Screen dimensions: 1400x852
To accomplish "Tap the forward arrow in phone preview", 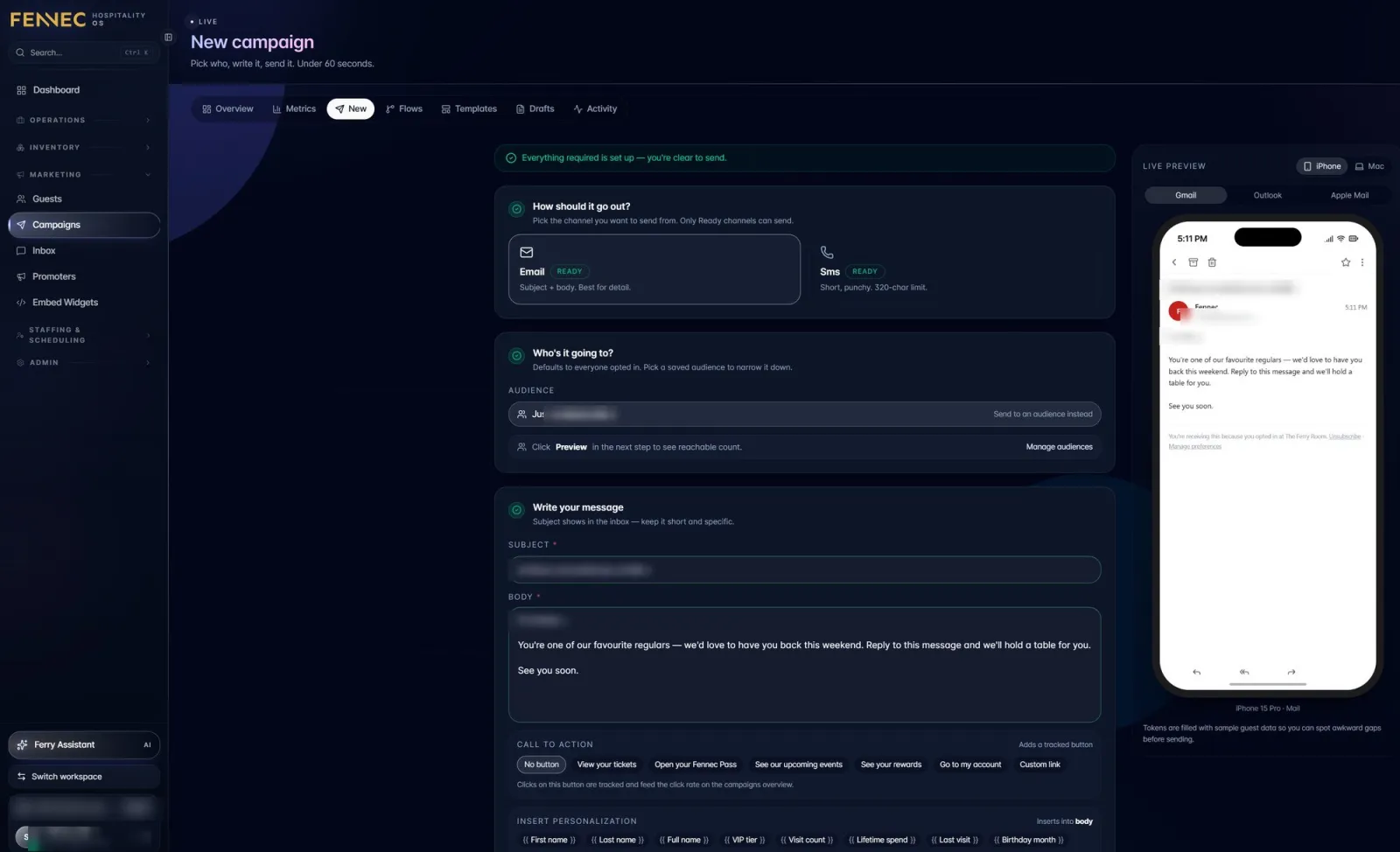I will [1291, 672].
